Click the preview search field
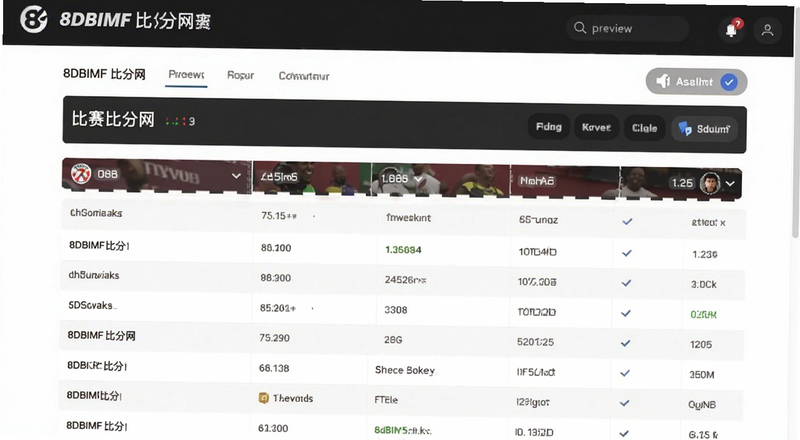800x440 pixels. pyautogui.click(x=627, y=28)
